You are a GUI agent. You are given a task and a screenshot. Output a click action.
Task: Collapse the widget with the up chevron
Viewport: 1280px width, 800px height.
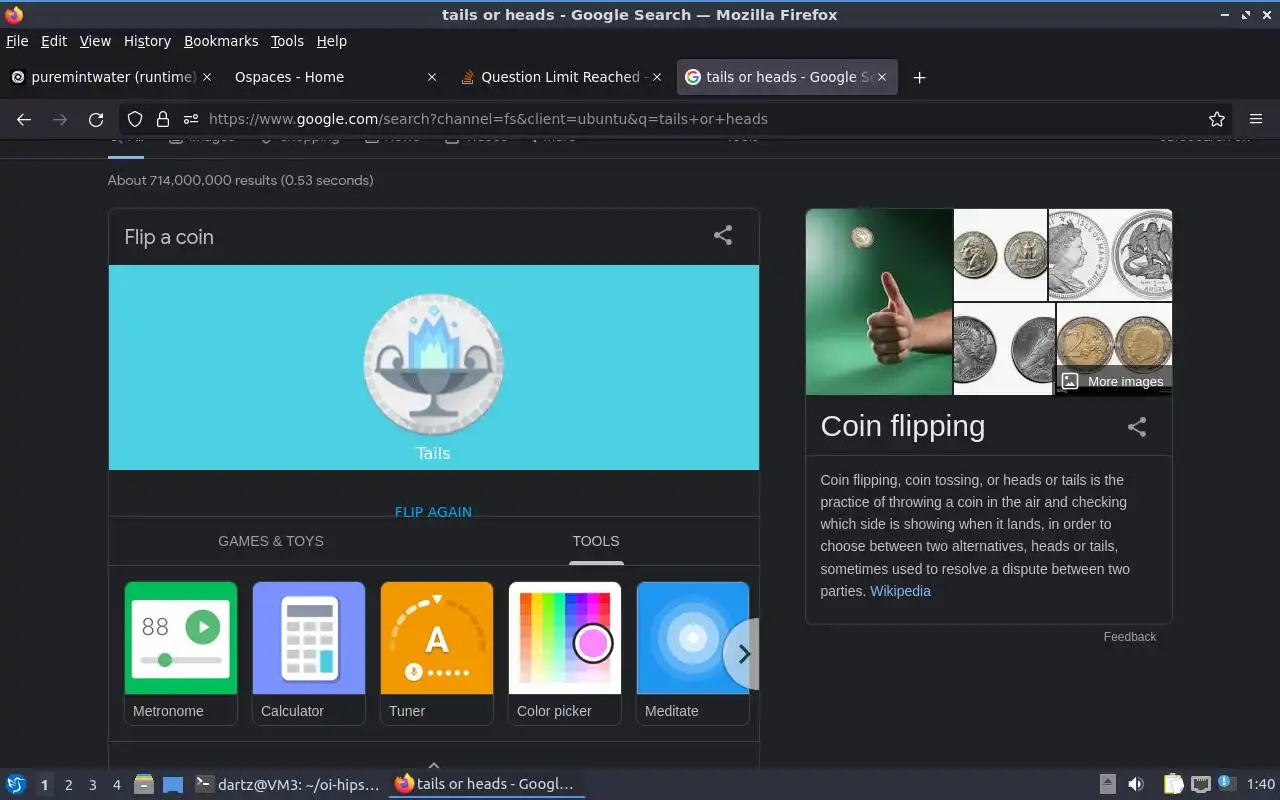coord(434,765)
